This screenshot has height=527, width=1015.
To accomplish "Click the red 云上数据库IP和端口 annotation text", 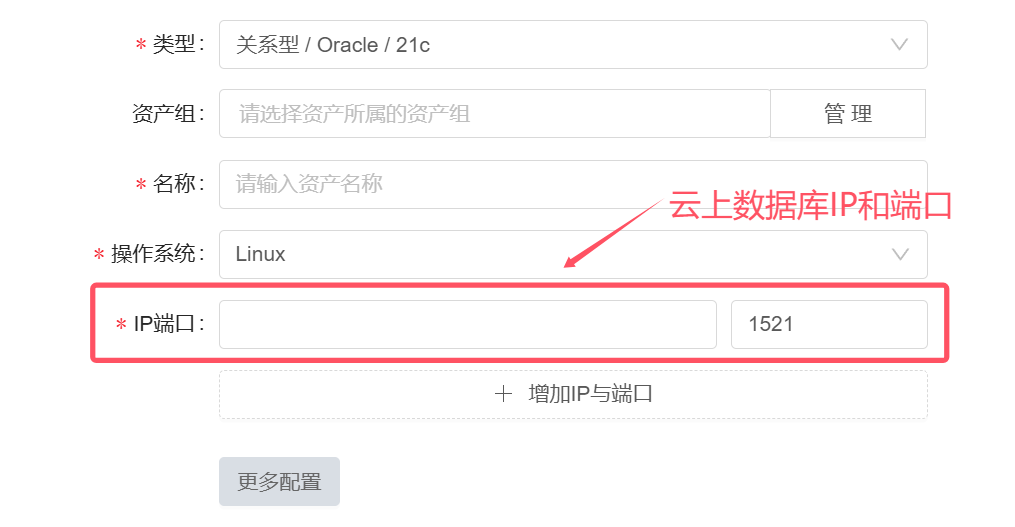I will tap(810, 206).
